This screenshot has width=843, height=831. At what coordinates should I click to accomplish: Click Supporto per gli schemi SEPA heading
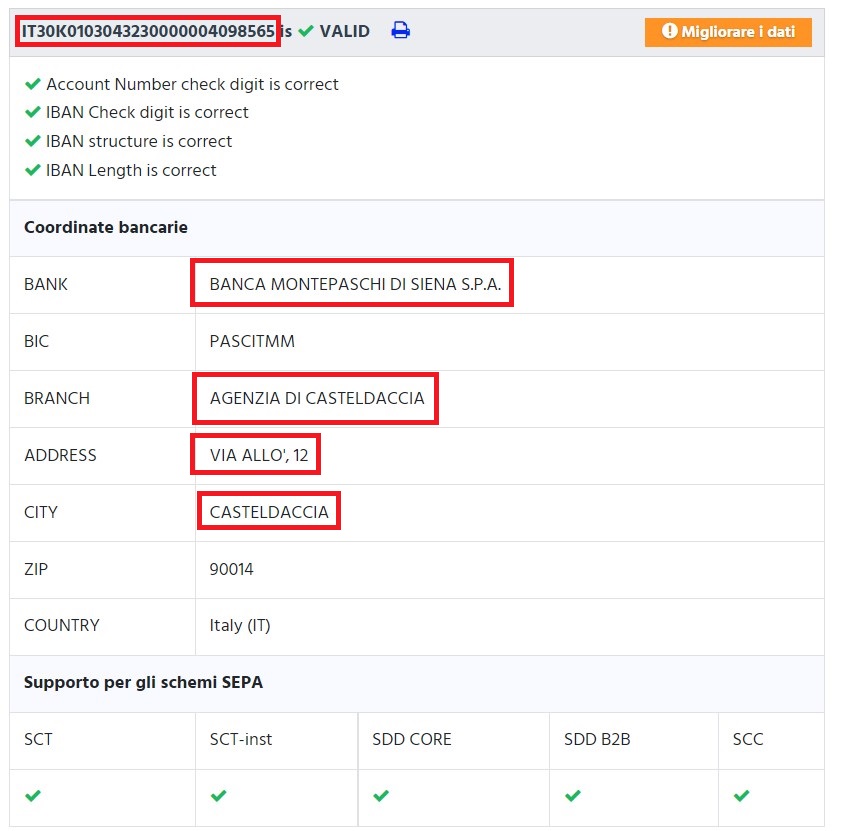pos(144,682)
